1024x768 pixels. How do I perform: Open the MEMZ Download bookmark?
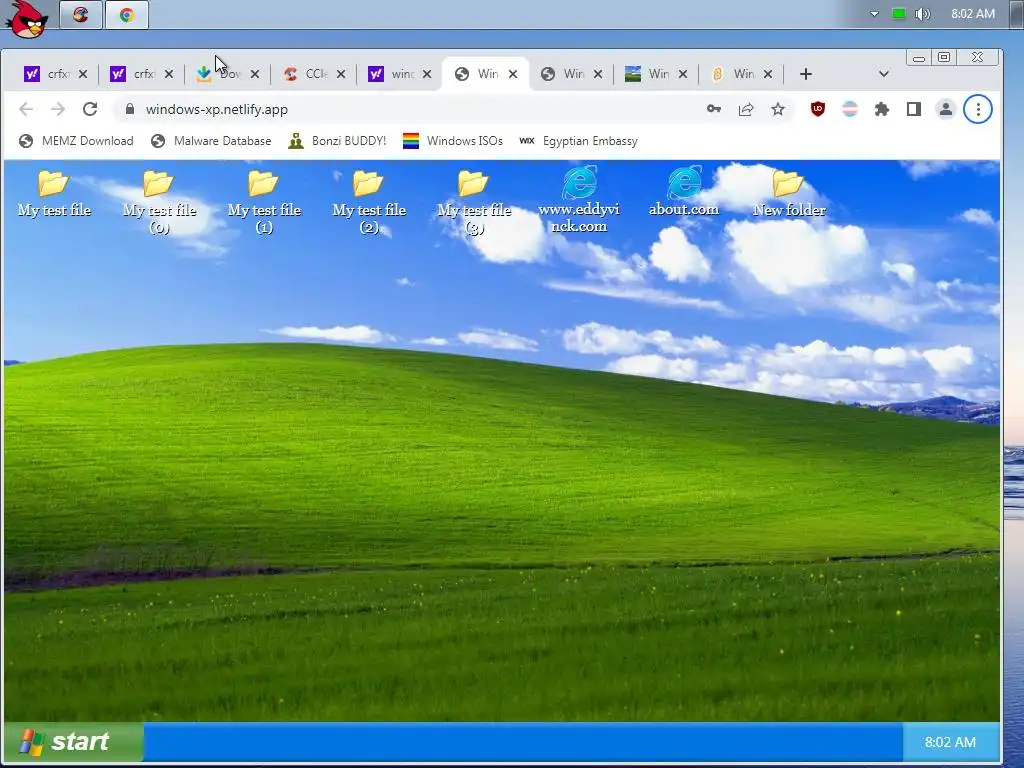pyautogui.click(x=76, y=141)
